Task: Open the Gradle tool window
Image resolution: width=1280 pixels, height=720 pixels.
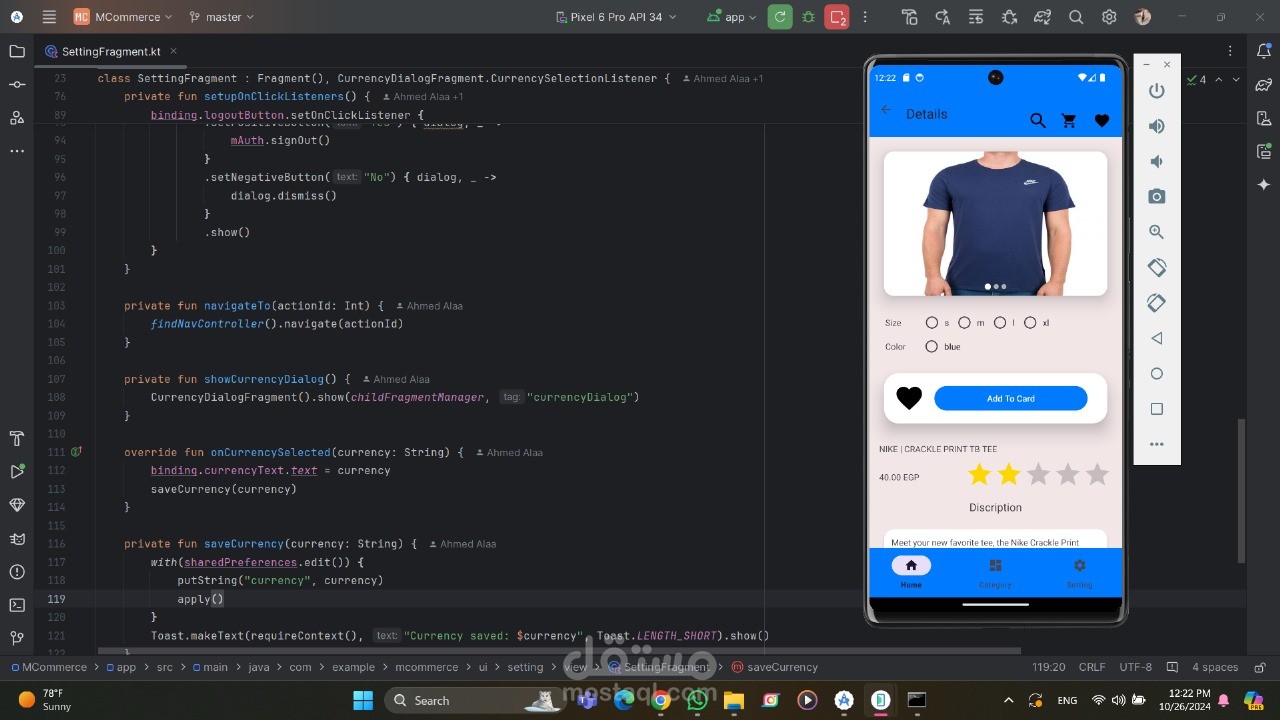Action: (x=1263, y=84)
